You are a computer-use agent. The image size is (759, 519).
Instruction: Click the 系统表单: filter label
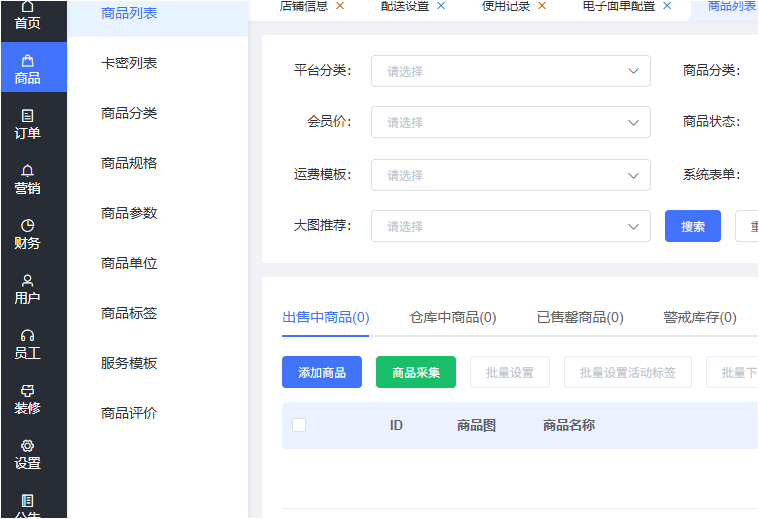click(712, 174)
